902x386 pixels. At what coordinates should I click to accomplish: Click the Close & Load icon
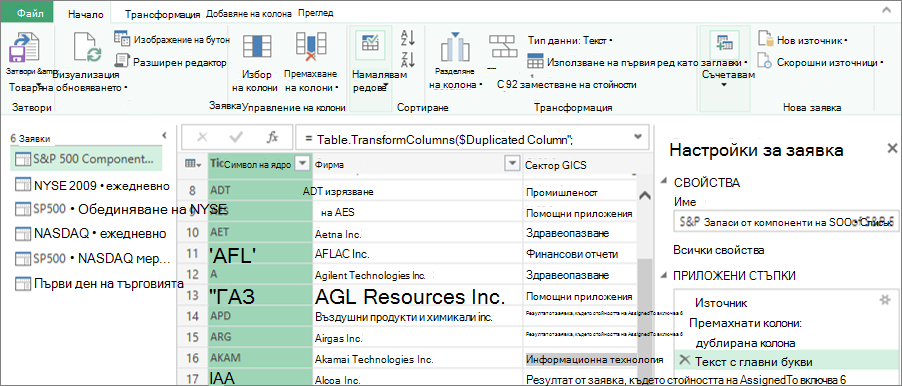[24, 49]
